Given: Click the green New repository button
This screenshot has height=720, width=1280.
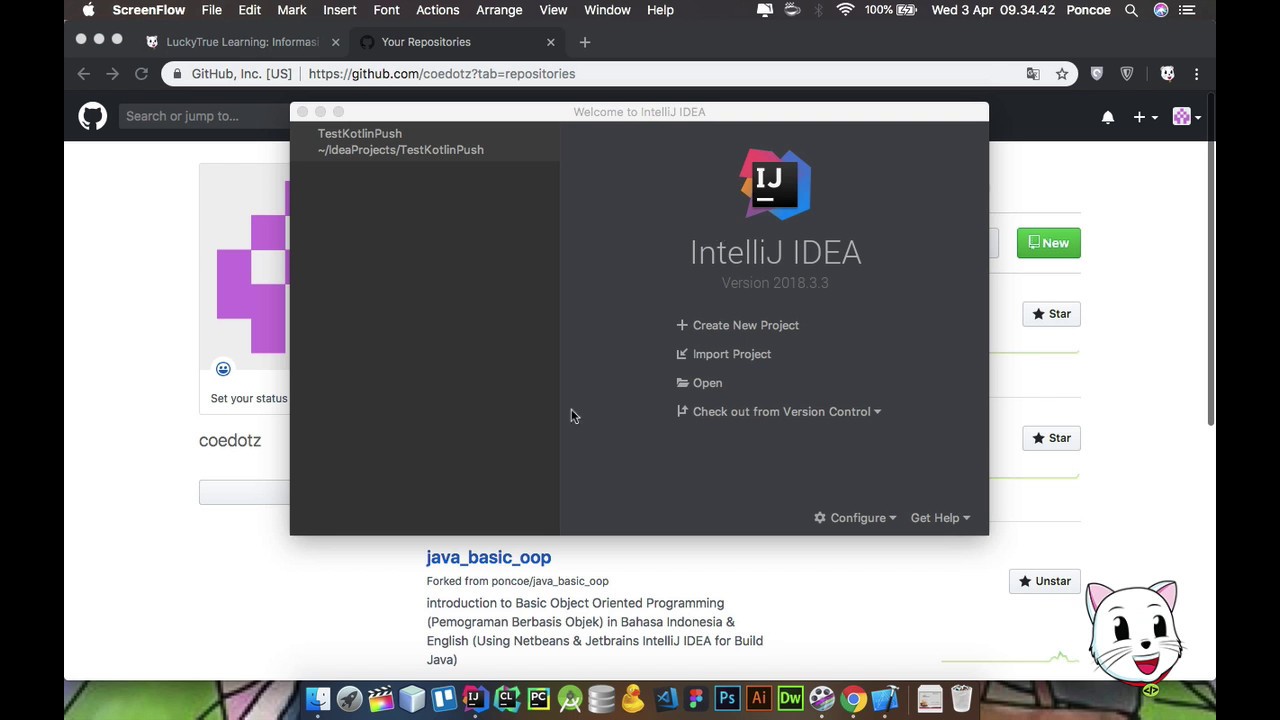Looking at the screenshot, I should coord(1048,243).
